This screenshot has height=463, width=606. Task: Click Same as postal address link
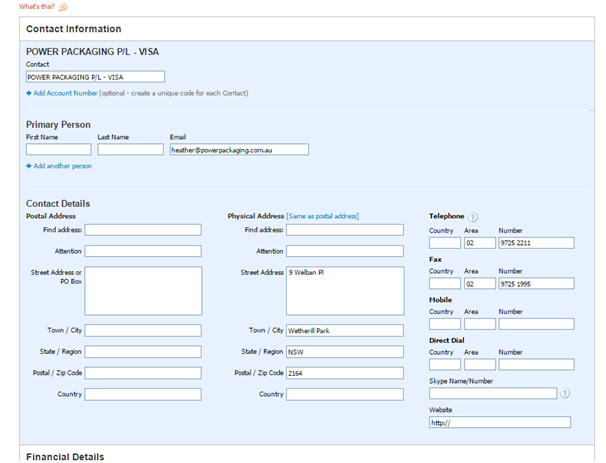[x=322, y=216]
